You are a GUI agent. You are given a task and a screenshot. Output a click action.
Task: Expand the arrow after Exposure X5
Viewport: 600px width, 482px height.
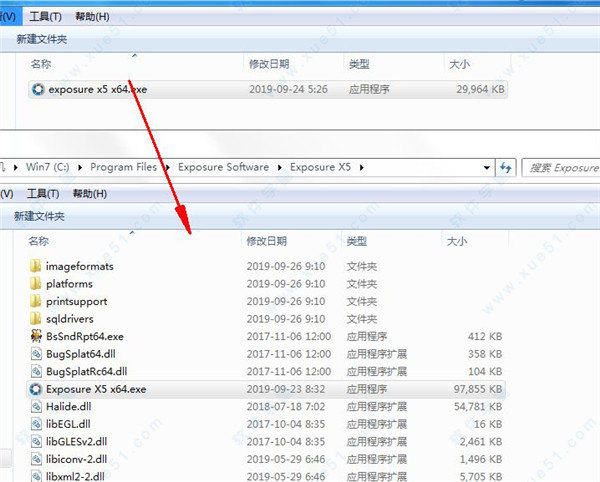pyautogui.click(x=362, y=168)
